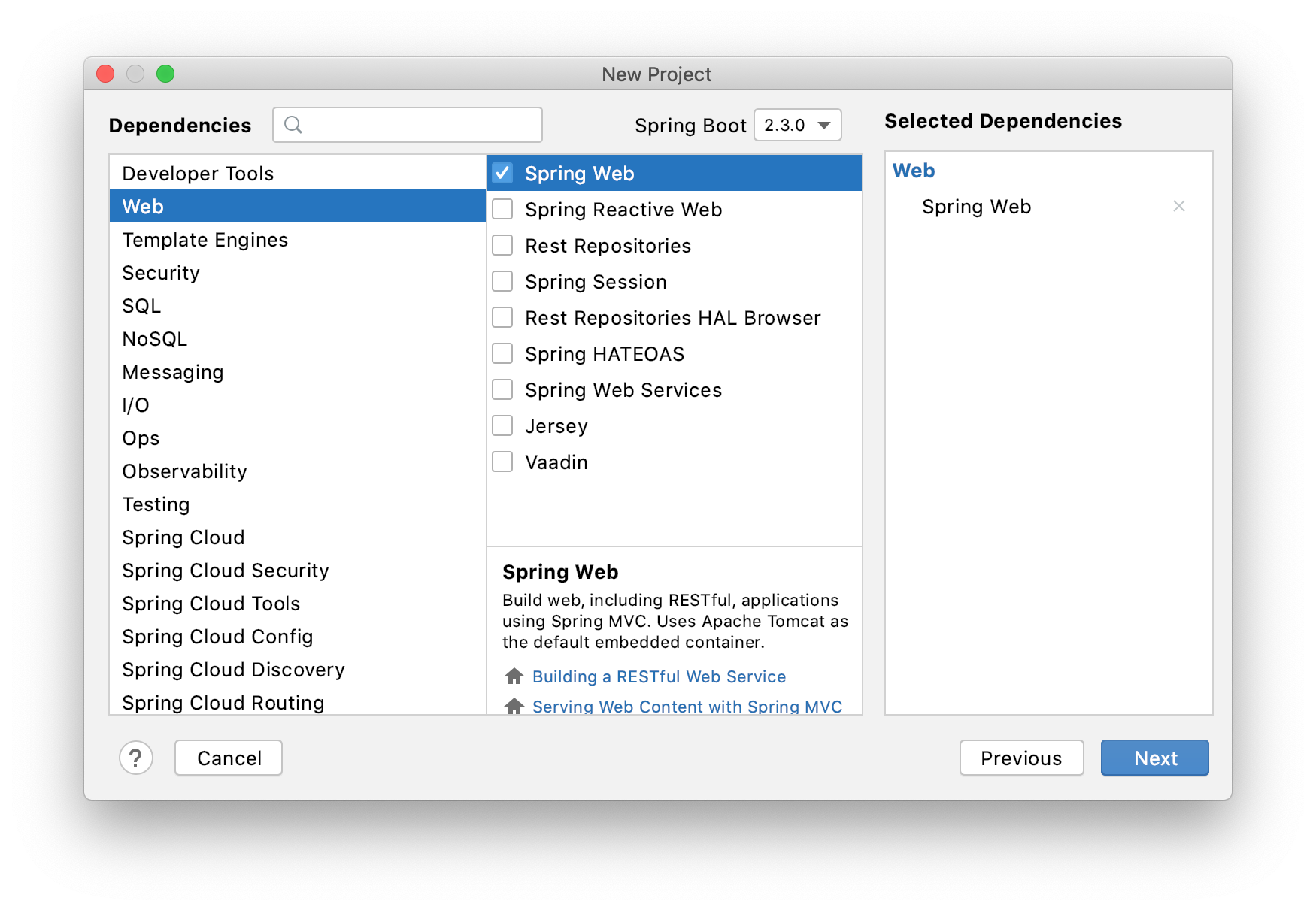
Task: Click the home icon beside Building a RESTful Web Service
Action: (514, 676)
